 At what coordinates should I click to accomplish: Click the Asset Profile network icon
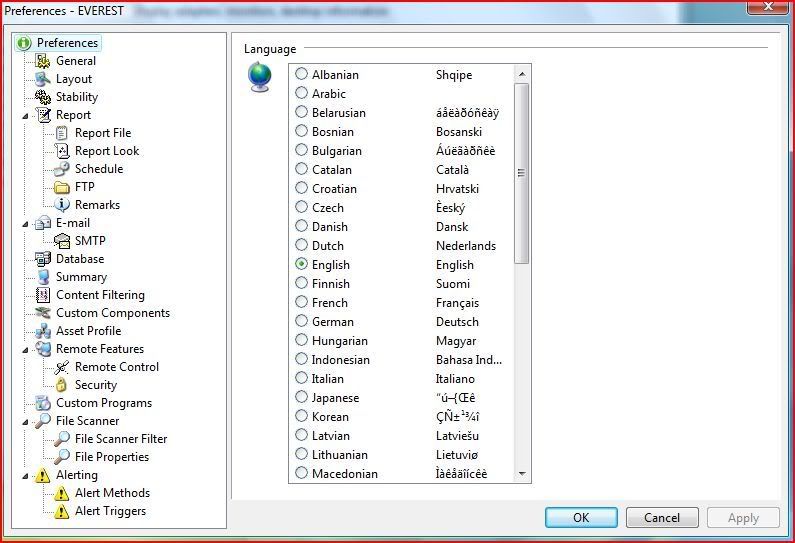[43, 331]
